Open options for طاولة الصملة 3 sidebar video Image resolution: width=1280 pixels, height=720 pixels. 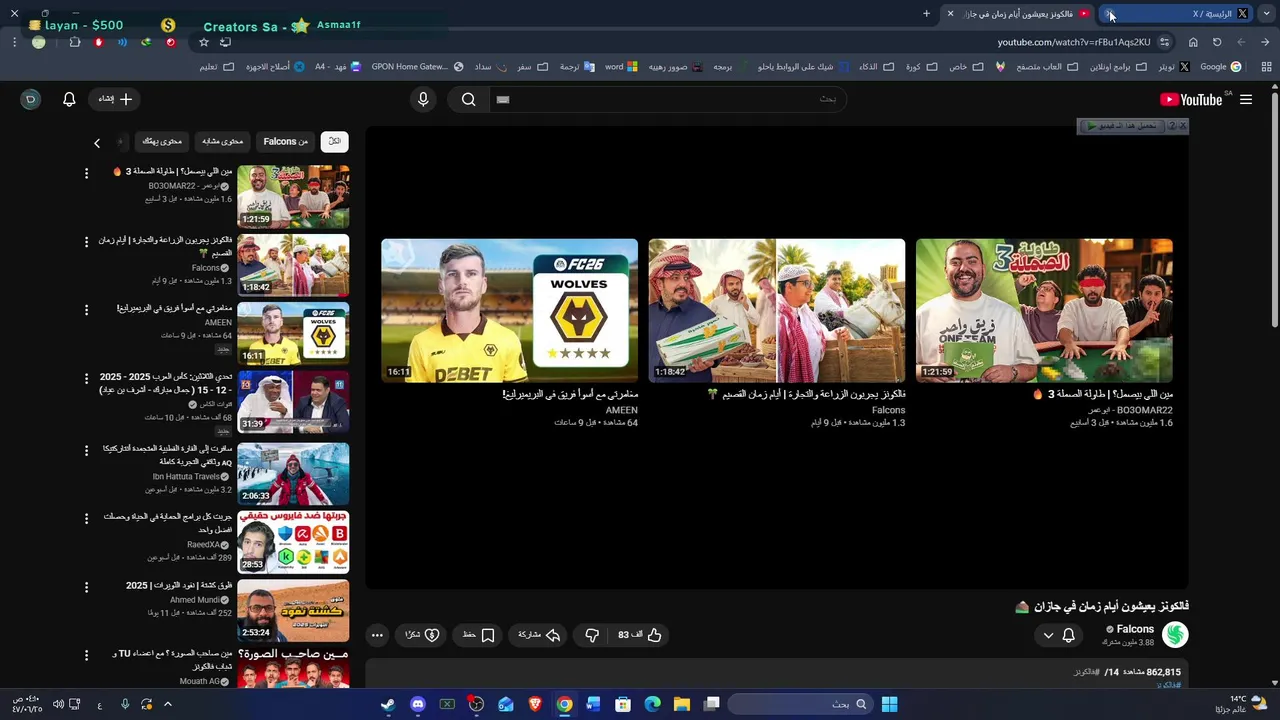86,173
